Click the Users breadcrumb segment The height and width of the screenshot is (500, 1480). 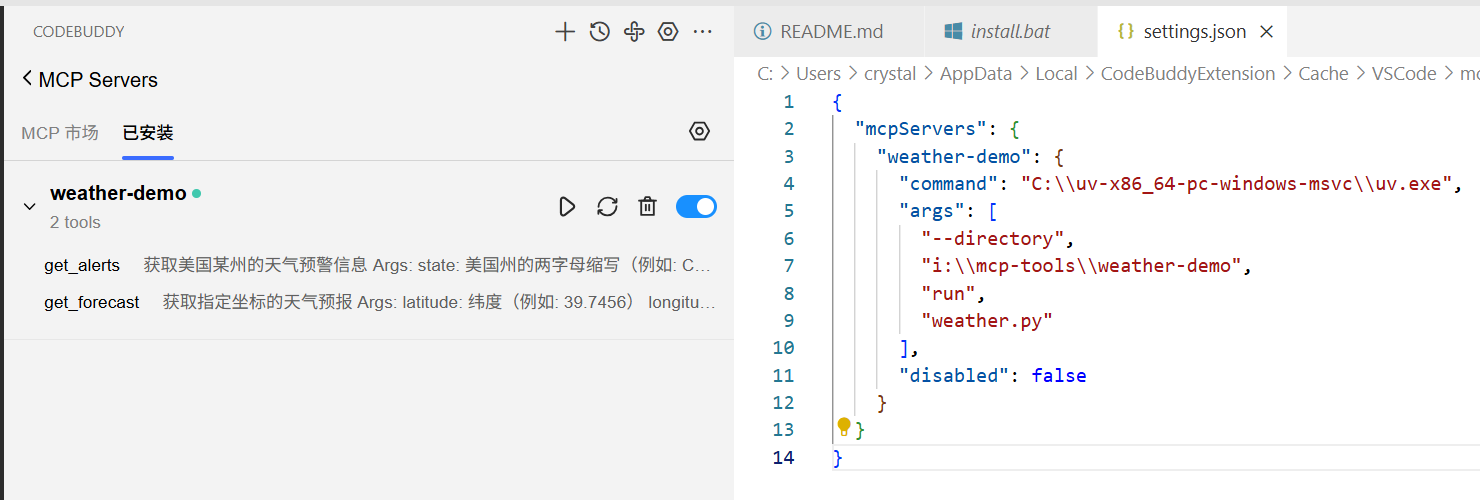(x=818, y=74)
